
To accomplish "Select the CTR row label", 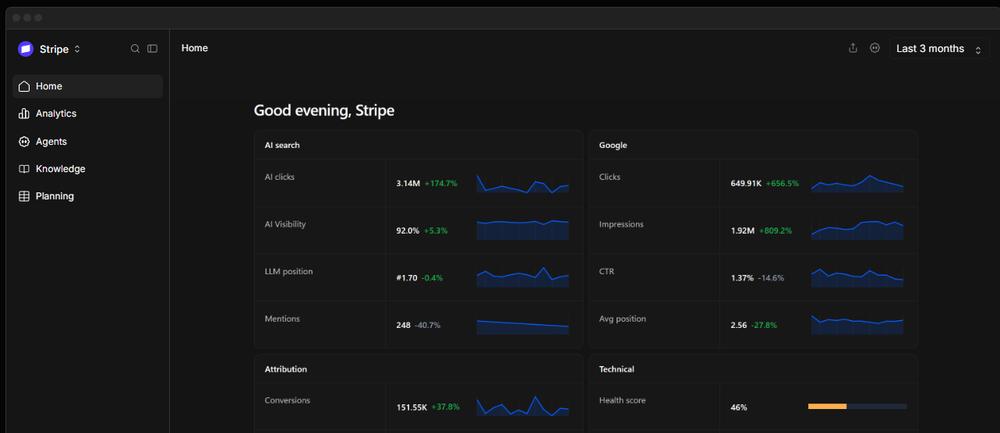I will click(x=607, y=272).
